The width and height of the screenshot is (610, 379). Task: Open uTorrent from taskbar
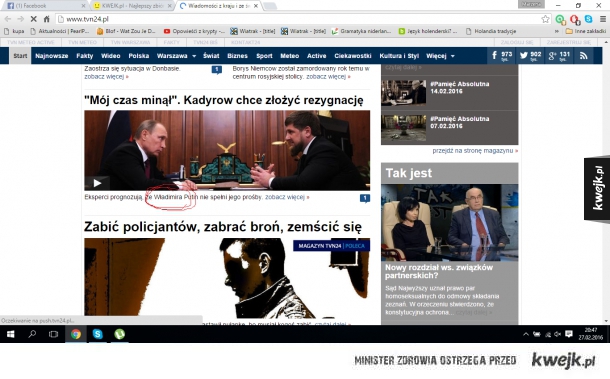[x=119, y=334]
